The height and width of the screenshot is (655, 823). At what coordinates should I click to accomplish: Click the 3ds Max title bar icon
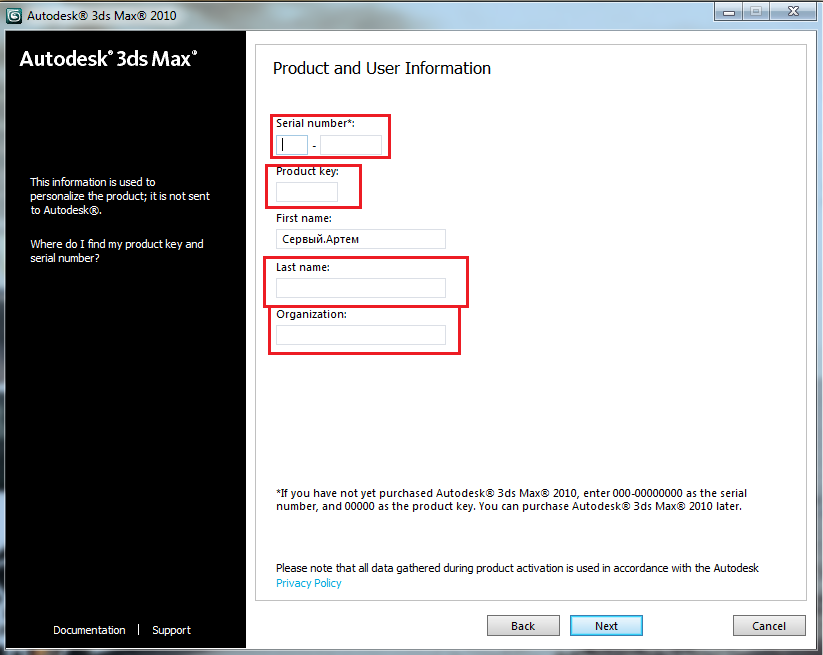pyautogui.click(x=14, y=15)
